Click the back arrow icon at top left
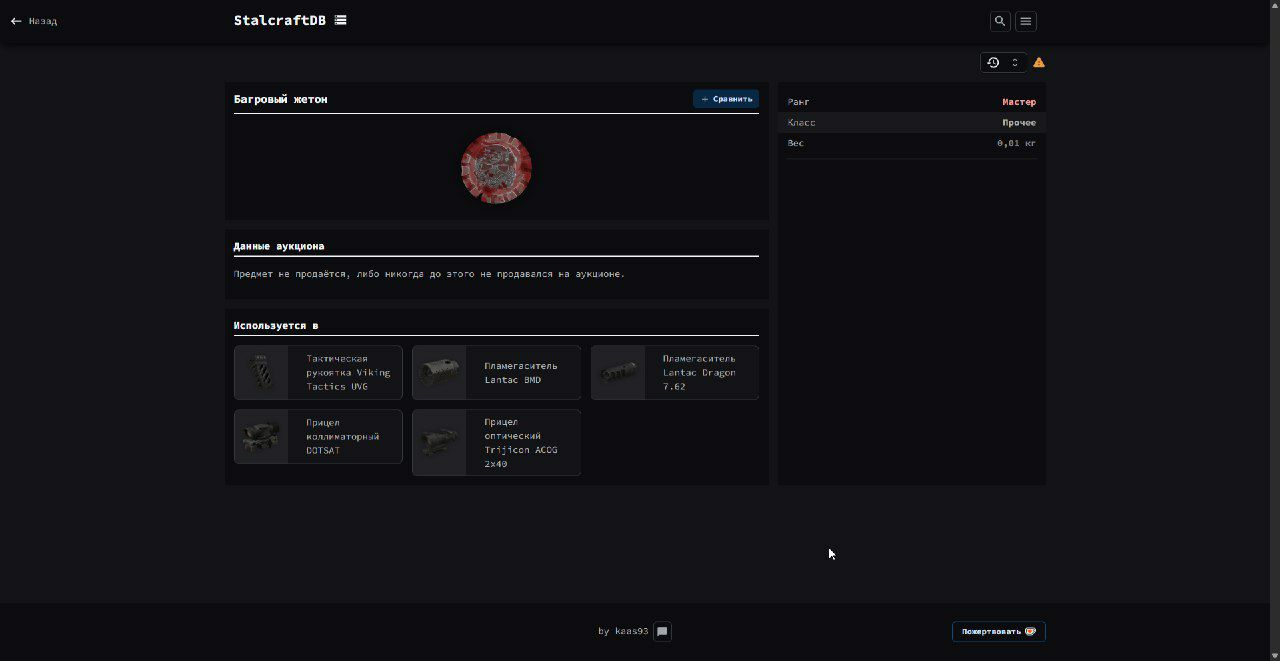 click(16, 21)
